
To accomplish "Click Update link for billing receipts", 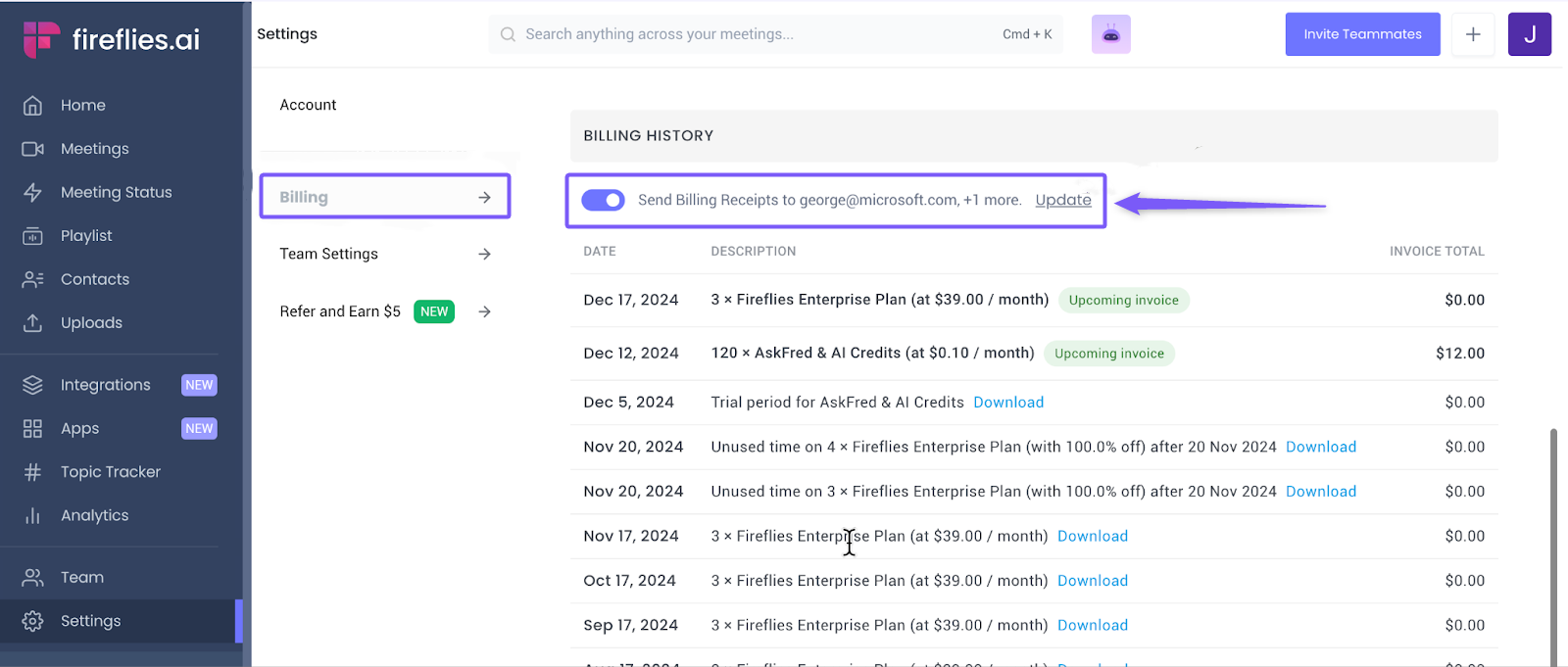I will (x=1063, y=200).
